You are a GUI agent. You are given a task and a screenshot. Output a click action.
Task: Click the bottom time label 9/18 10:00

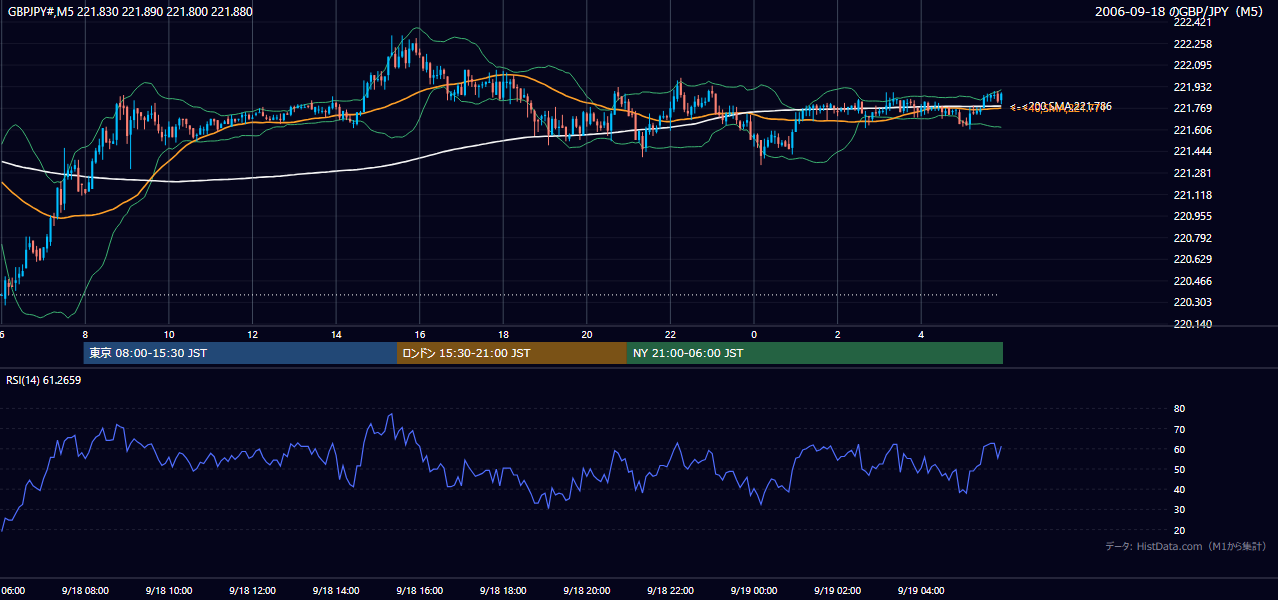(x=169, y=590)
